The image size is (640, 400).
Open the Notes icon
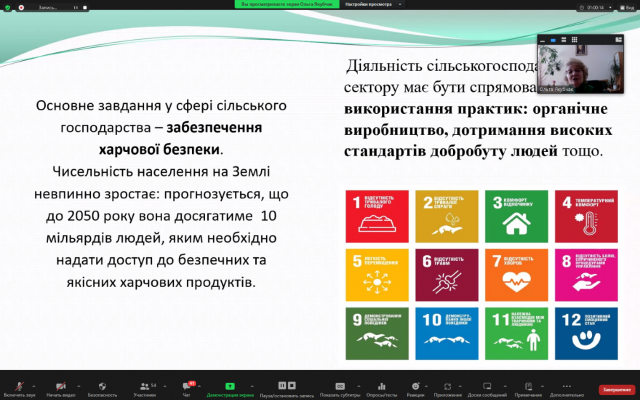pyautogui.click(x=528, y=386)
